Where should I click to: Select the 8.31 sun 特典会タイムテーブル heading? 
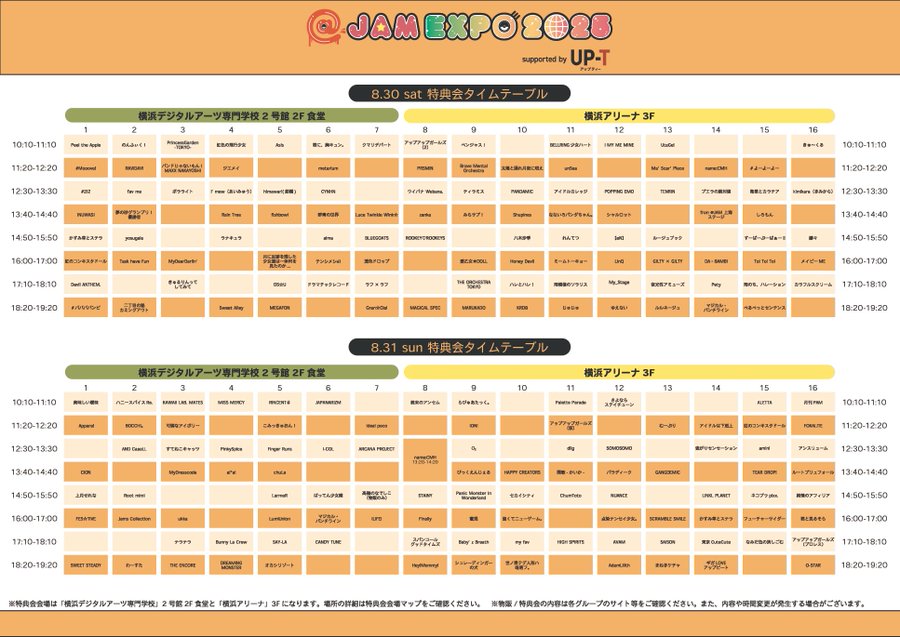459,347
